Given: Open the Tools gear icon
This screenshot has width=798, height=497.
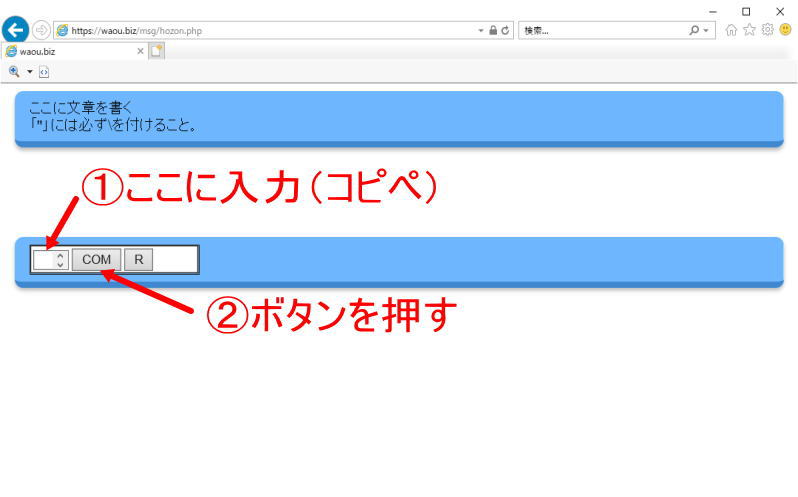Looking at the screenshot, I should (767, 30).
